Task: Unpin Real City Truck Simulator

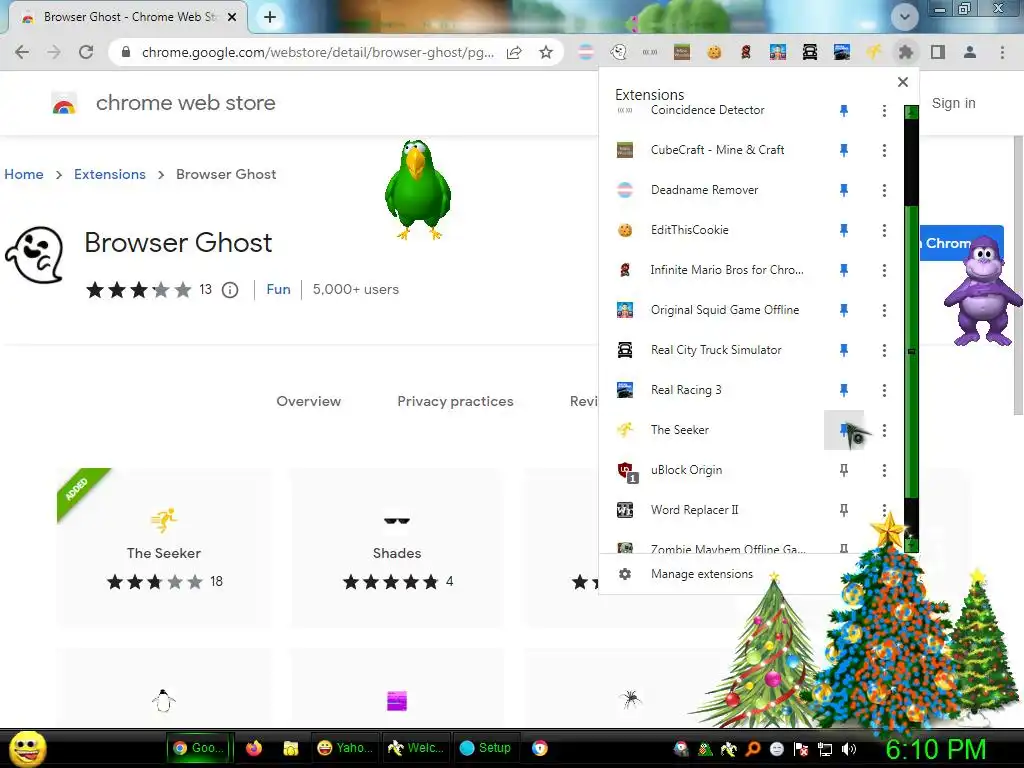Action: click(x=844, y=350)
